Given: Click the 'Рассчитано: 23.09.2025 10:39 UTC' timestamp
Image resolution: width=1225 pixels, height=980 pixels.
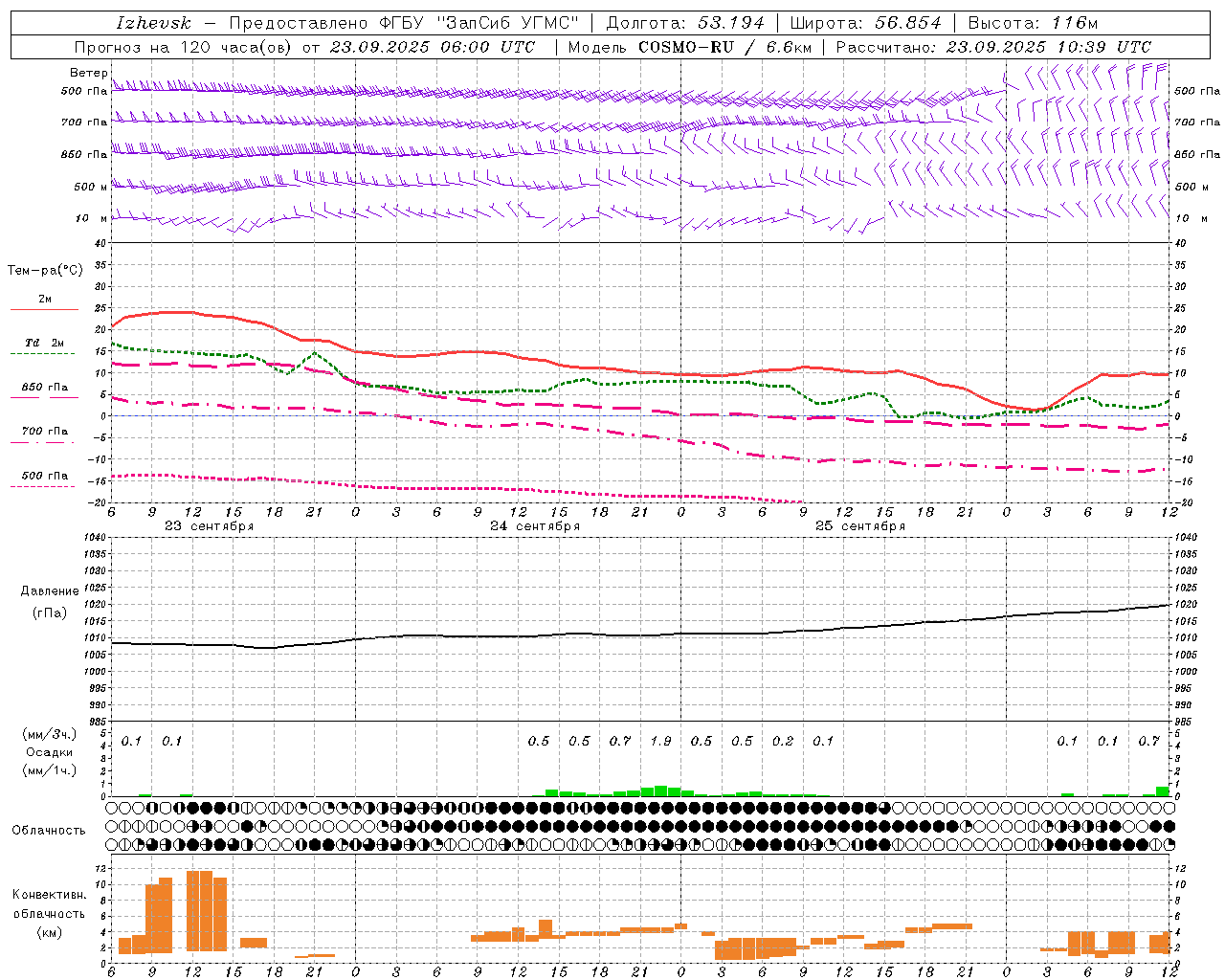Looking at the screenshot, I should coord(993,47).
